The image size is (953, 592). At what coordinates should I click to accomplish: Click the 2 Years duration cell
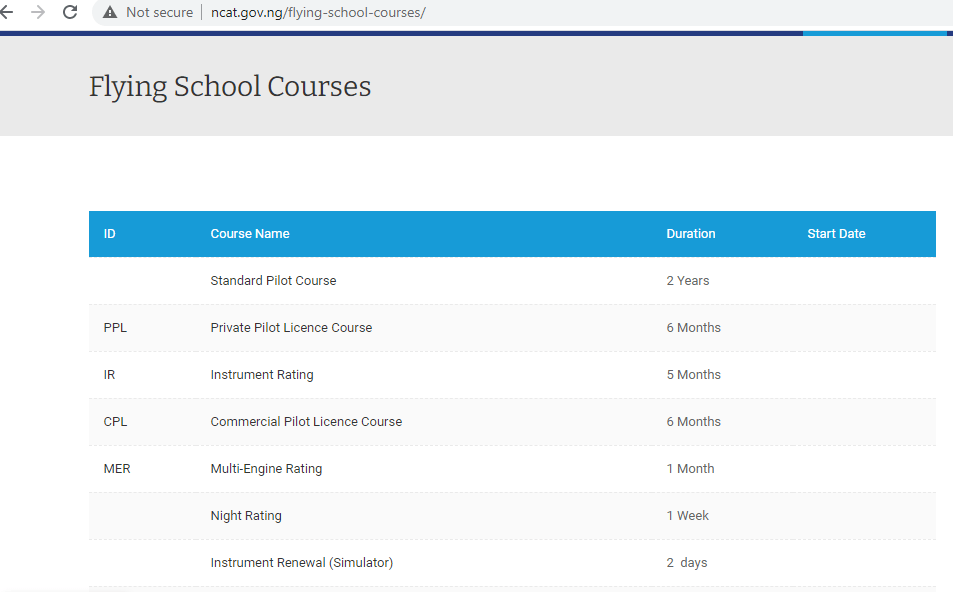tap(687, 281)
